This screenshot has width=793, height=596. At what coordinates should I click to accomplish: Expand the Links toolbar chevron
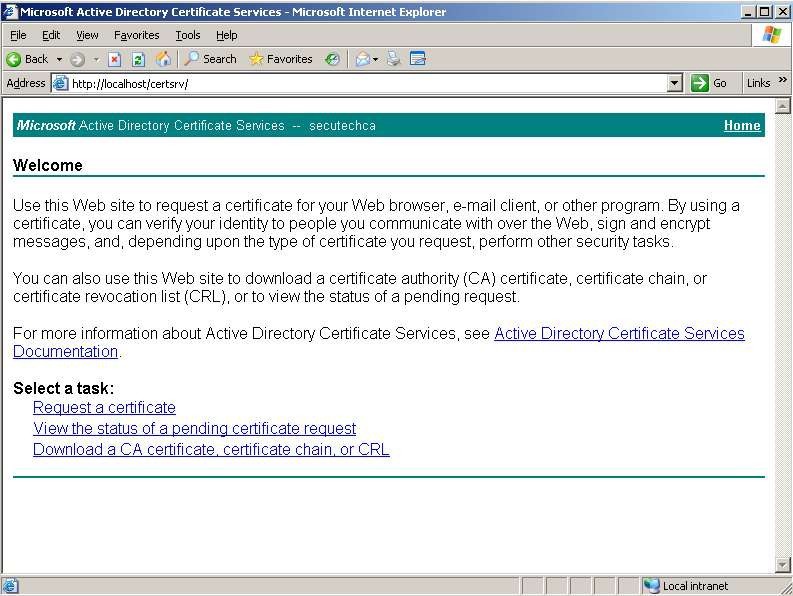click(x=782, y=80)
